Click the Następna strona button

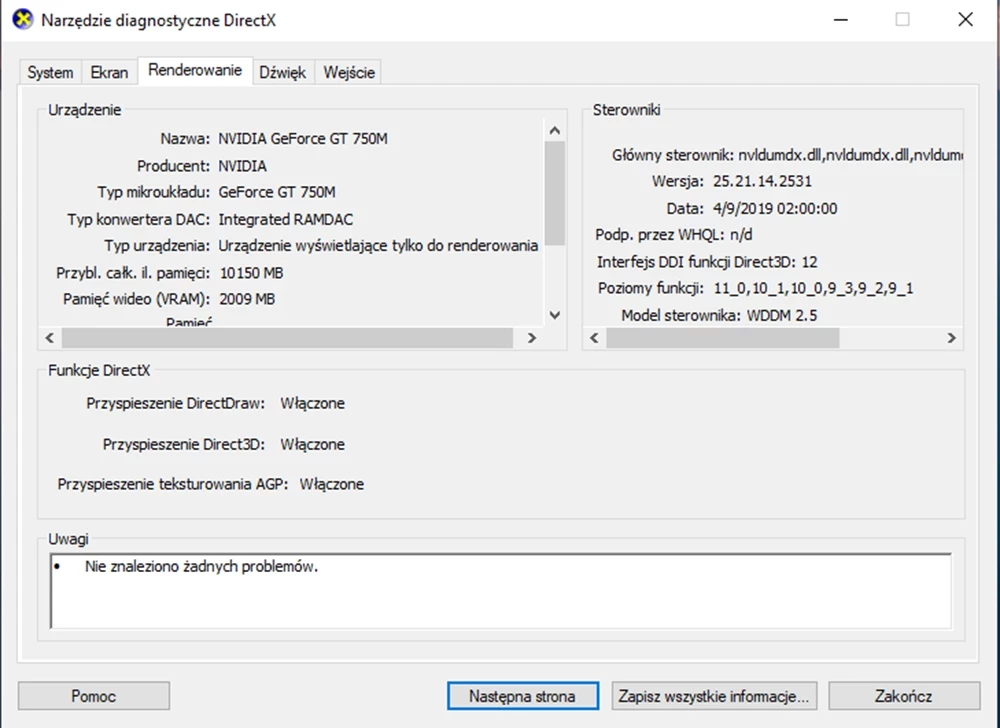coord(522,695)
